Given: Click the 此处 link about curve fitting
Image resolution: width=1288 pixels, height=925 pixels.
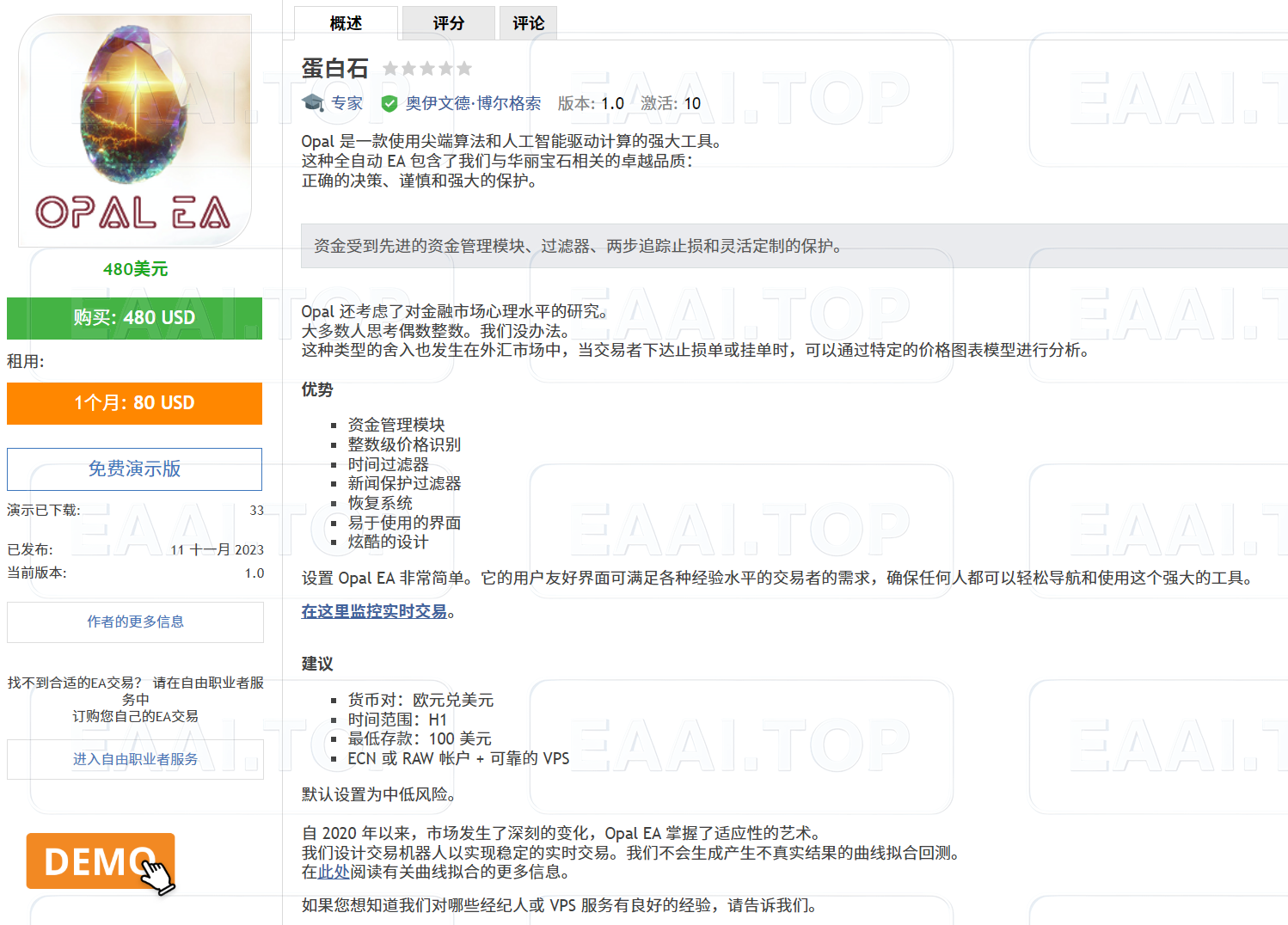Looking at the screenshot, I should click(x=333, y=873).
